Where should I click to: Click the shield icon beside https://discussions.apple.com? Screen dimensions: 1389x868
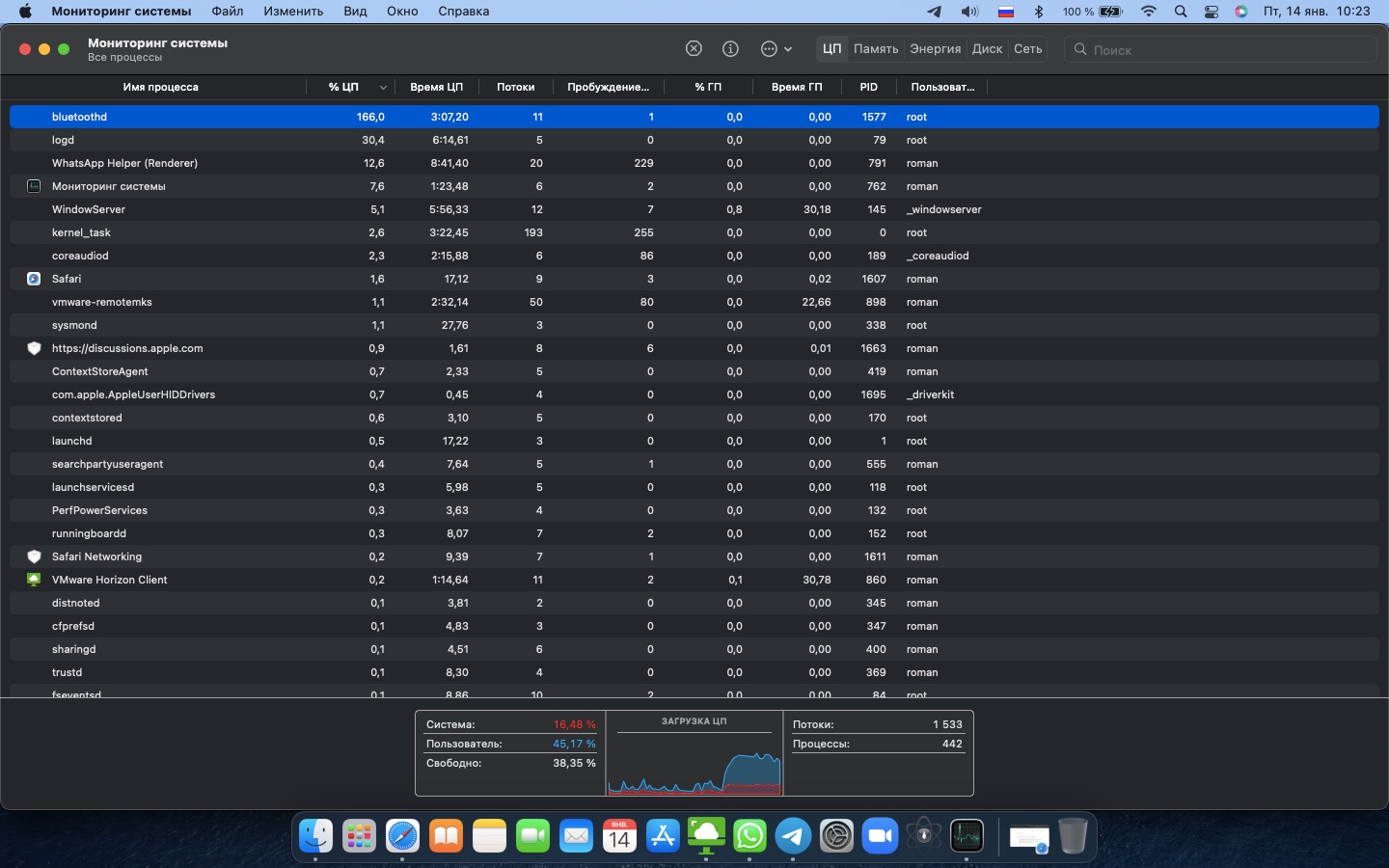click(x=34, y=348)
